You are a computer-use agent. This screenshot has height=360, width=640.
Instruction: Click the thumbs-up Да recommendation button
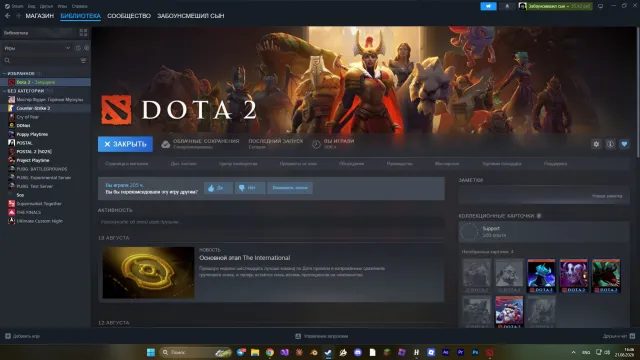click(218, 188)
